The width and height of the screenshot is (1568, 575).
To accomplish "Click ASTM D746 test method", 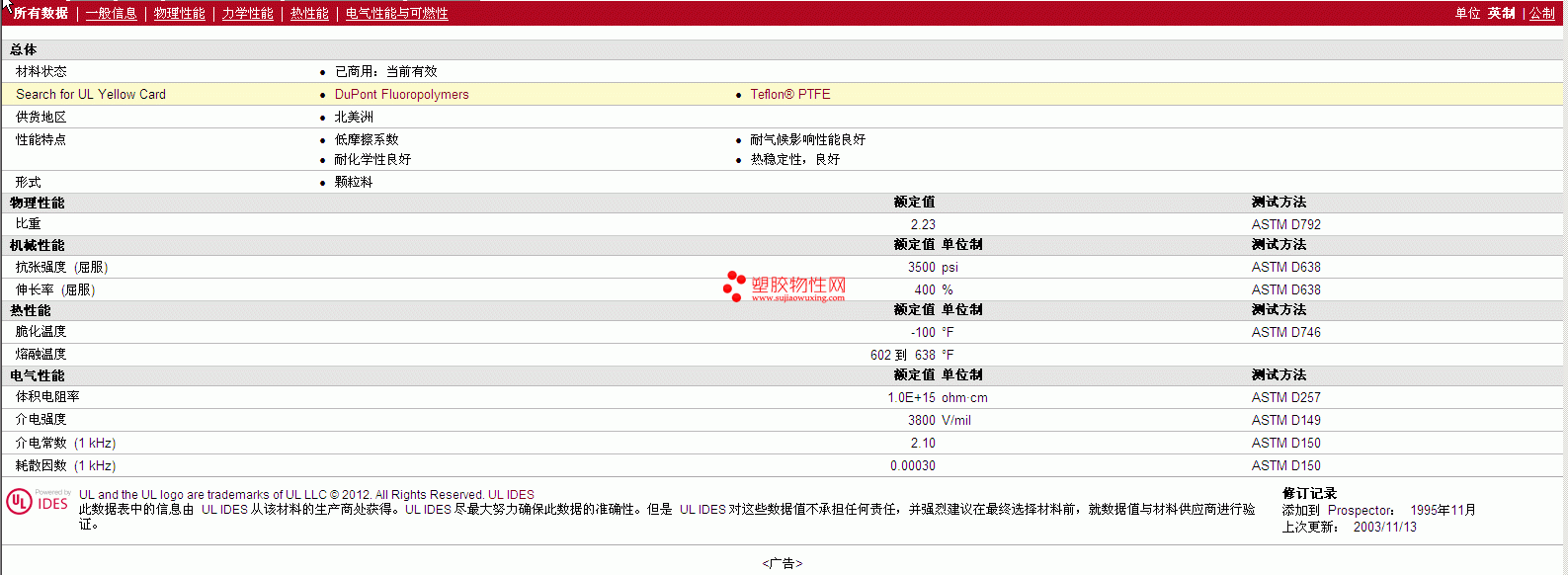I will click(x=1286, y=332).
